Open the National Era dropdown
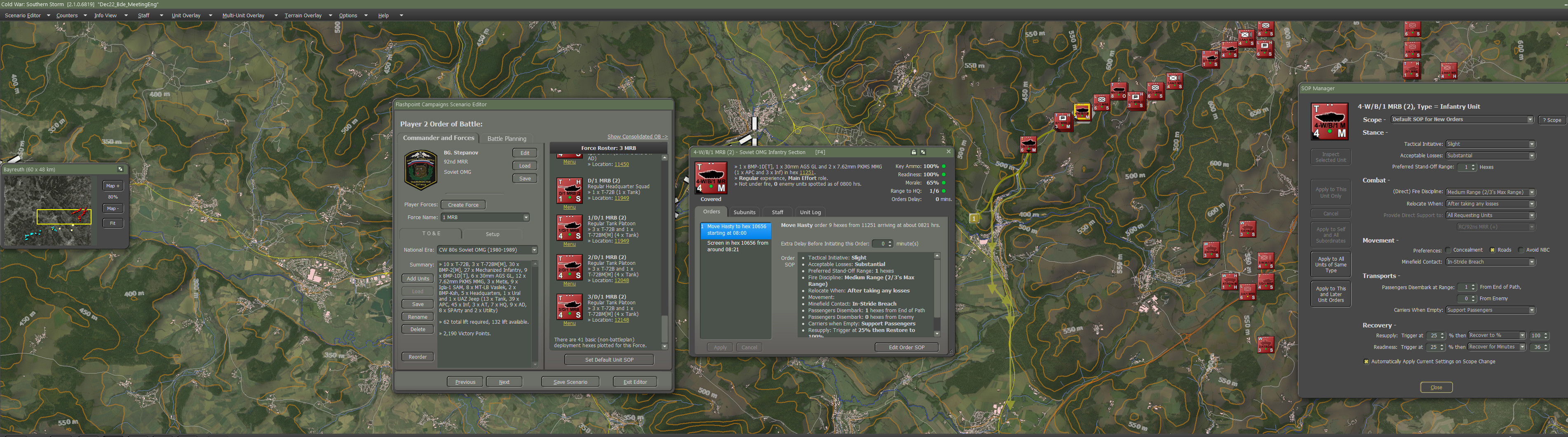Viewport: 1568px width, 437px height. tap(534, 250)
